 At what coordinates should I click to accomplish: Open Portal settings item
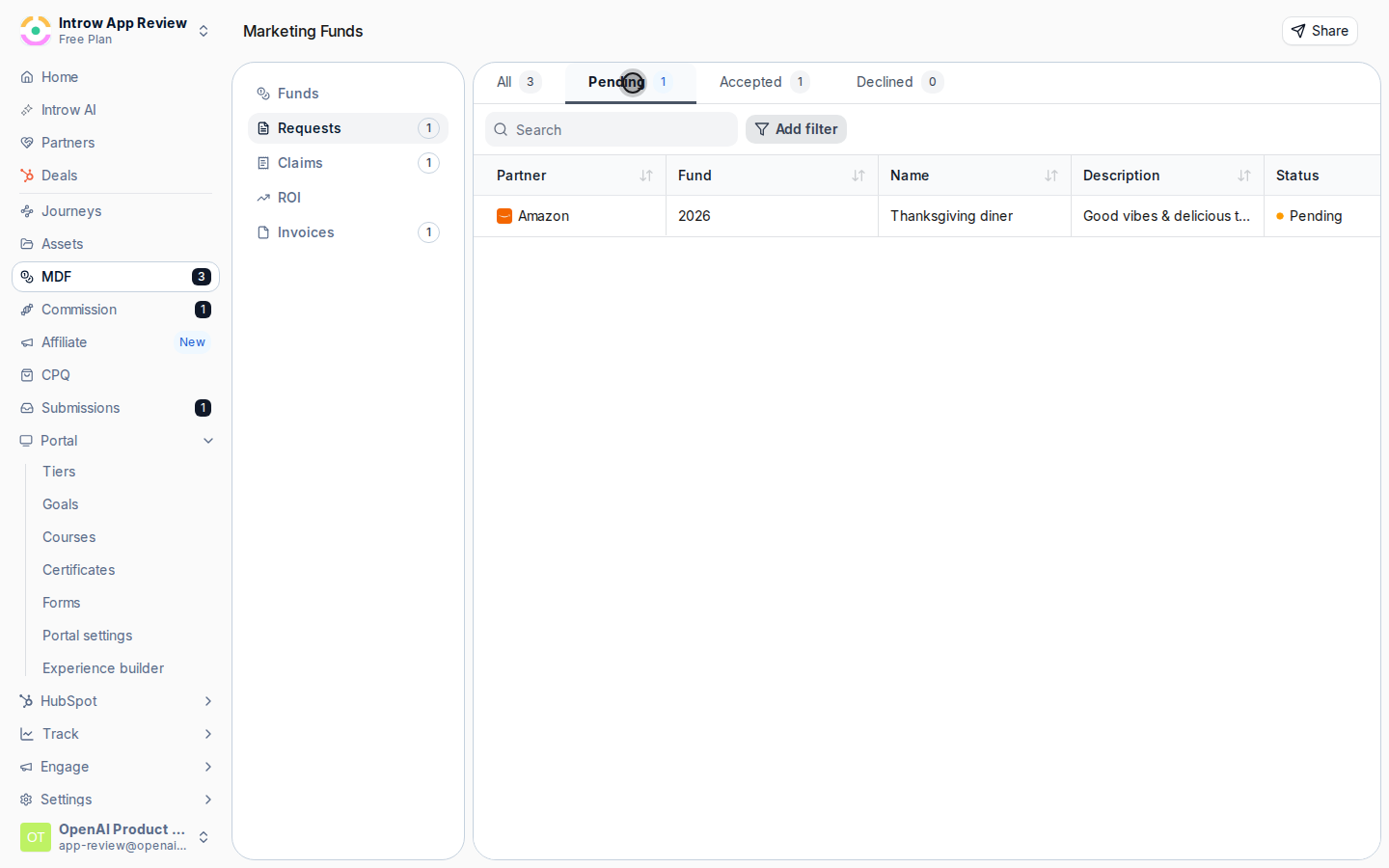pos(88,636)
